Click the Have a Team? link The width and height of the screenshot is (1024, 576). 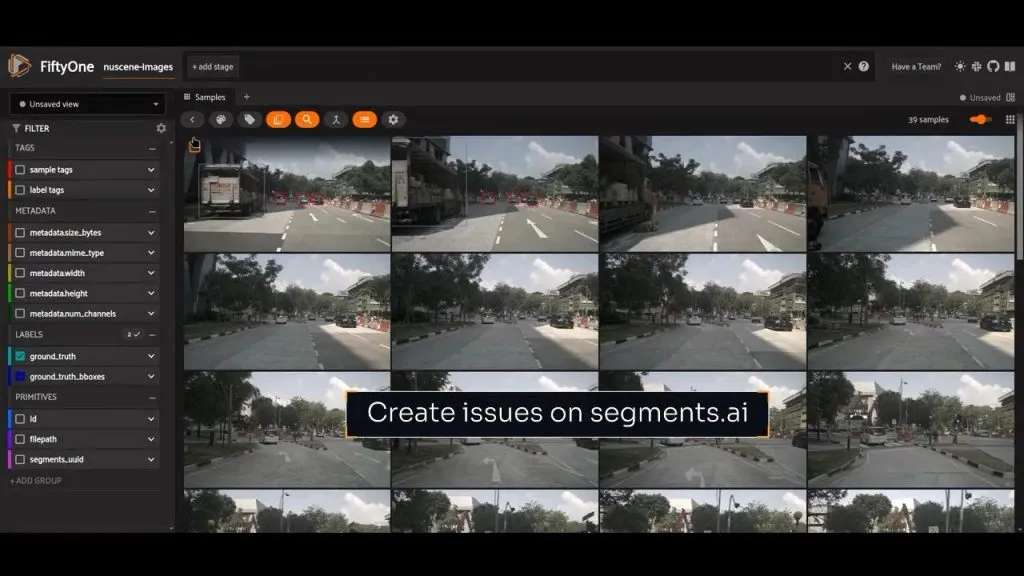point(916,67)
